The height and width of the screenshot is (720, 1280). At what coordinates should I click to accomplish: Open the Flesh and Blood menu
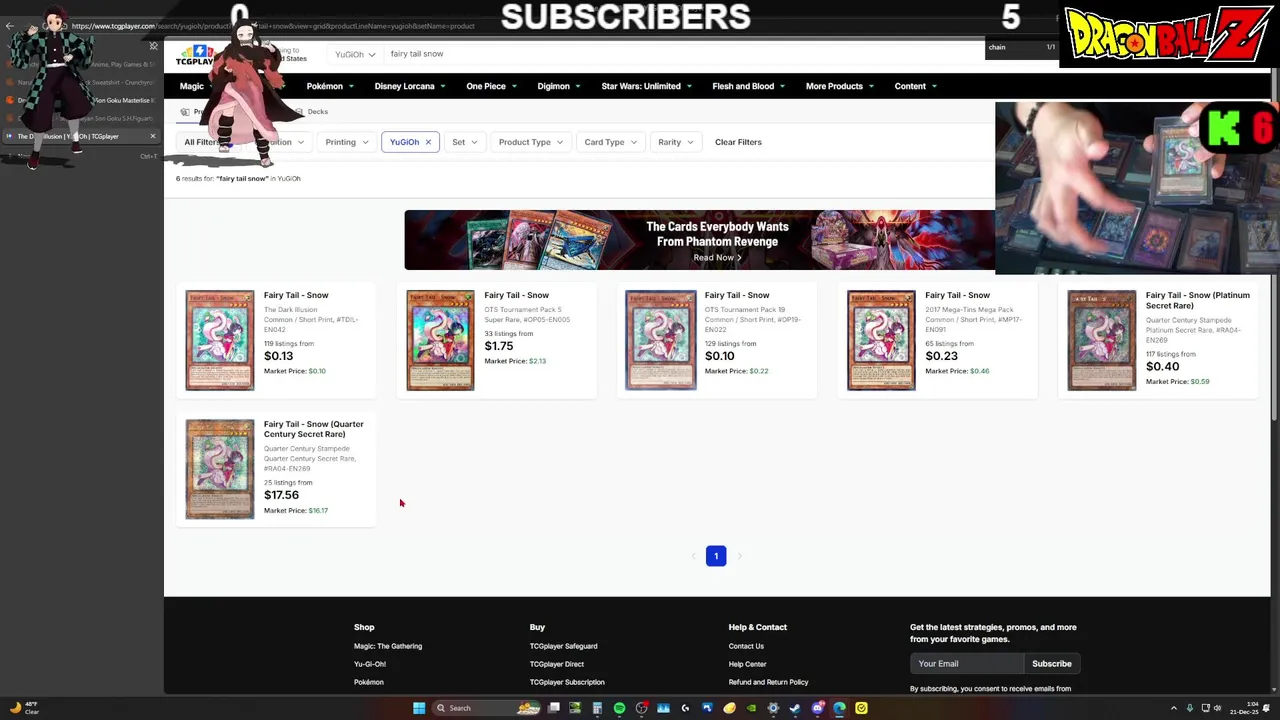748,86
